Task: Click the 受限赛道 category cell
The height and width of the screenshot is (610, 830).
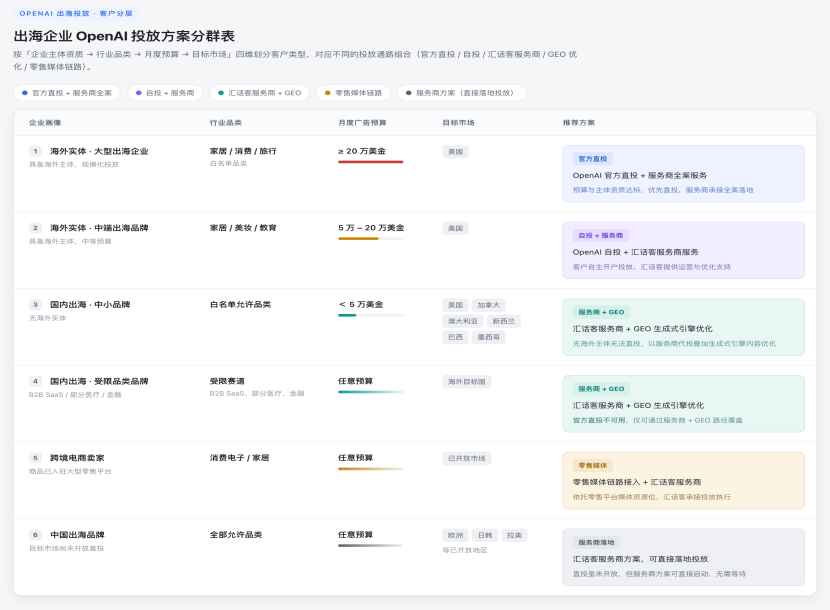Action: pos(227,381)
